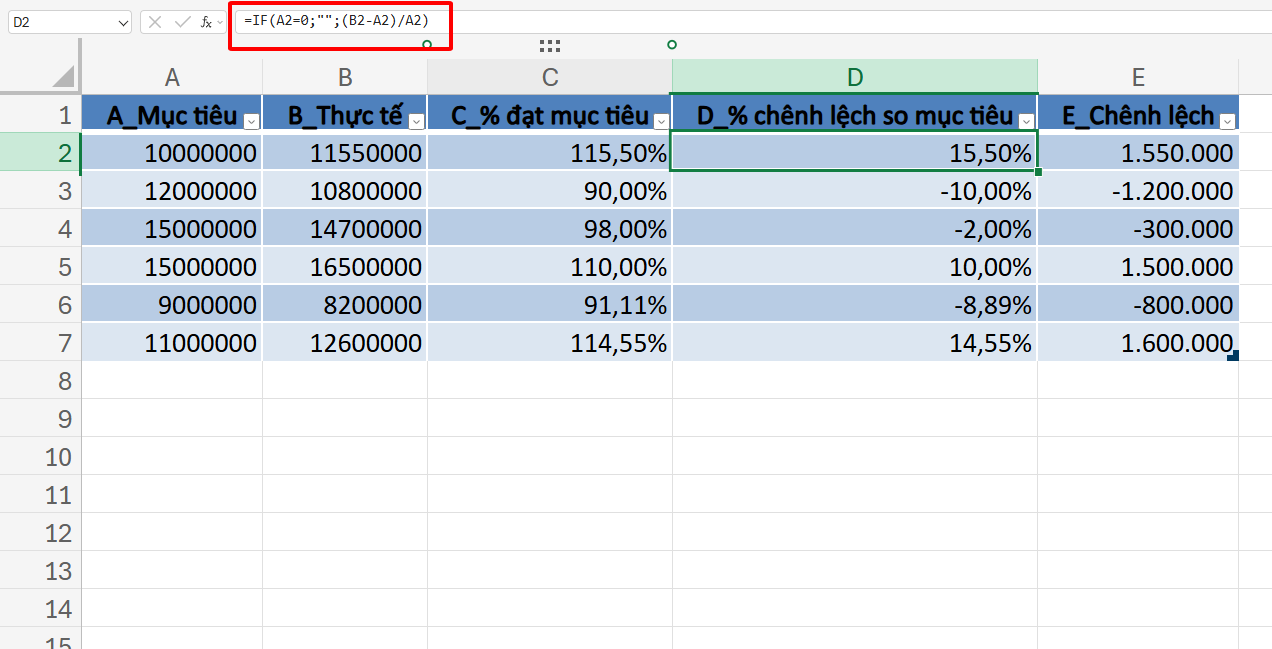Viewport: 1272px width, 649px height.
Task: Open the Insert Function fx icon
Action: (206, 21)
